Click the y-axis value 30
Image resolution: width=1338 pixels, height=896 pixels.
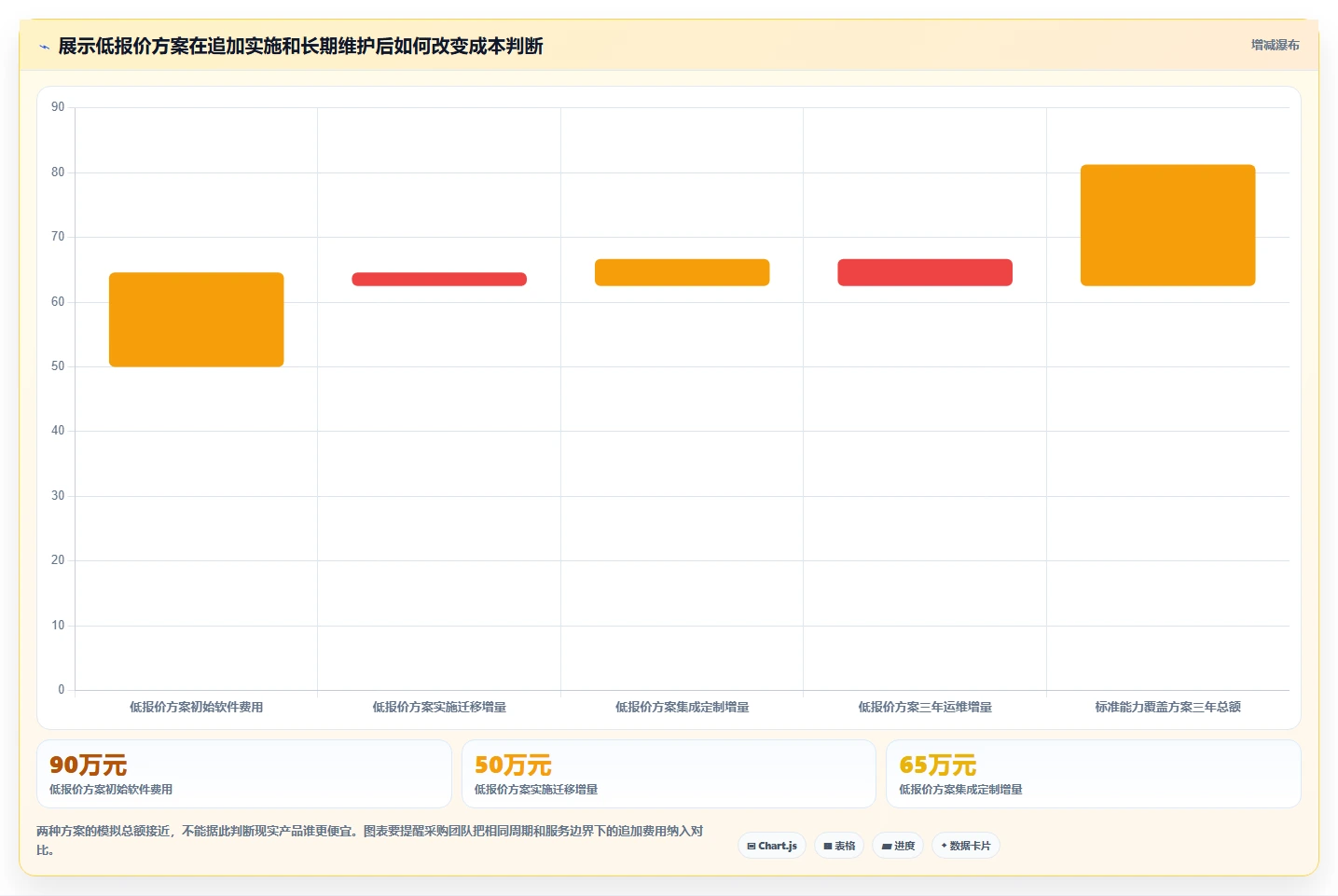58,496
